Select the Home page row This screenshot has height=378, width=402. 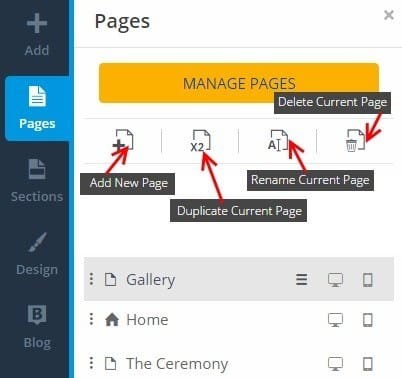pos(239,320)
